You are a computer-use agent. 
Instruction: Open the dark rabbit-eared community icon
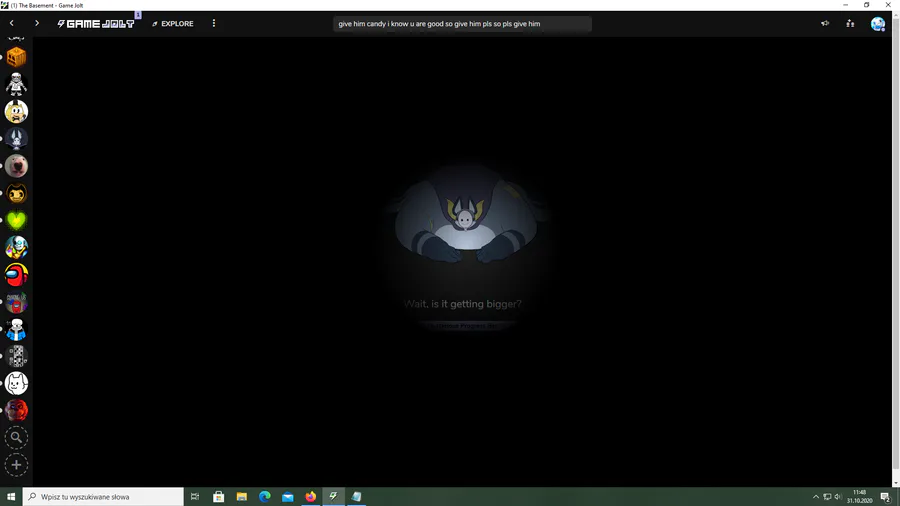click(x=16, y=139)
